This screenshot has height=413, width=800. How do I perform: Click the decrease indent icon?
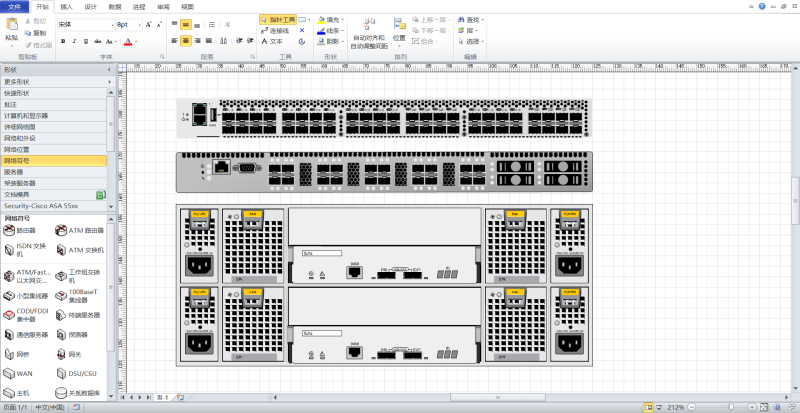coord(238,41)
